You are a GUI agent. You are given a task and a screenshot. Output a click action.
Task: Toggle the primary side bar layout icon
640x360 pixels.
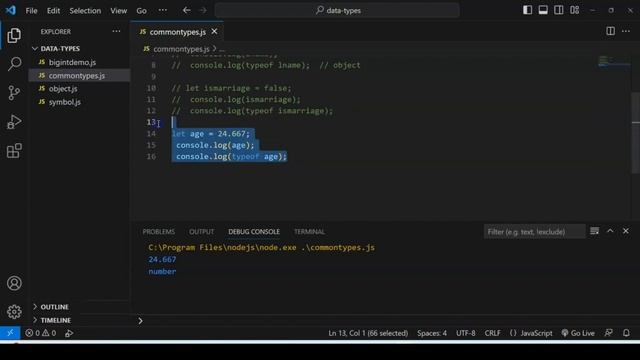[x=527, y=10]
